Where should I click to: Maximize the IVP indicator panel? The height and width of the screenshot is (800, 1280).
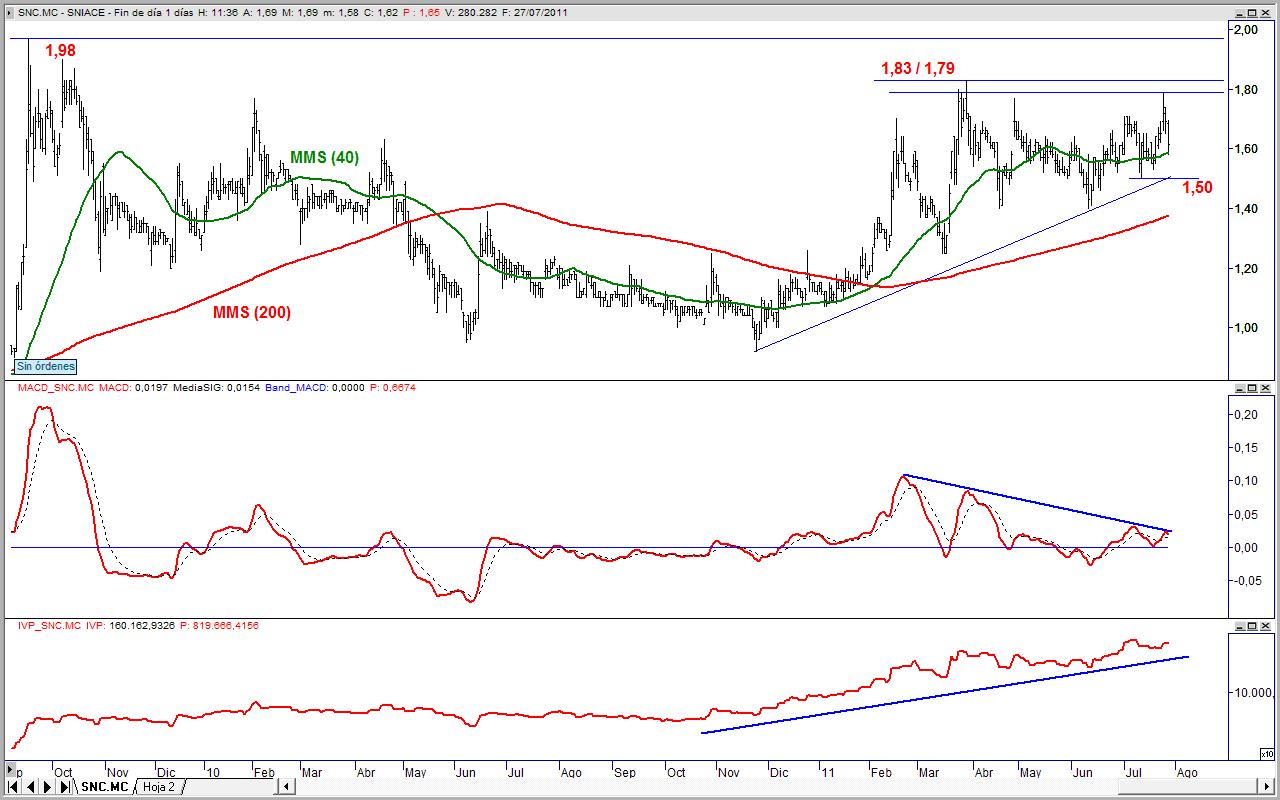1252,626
